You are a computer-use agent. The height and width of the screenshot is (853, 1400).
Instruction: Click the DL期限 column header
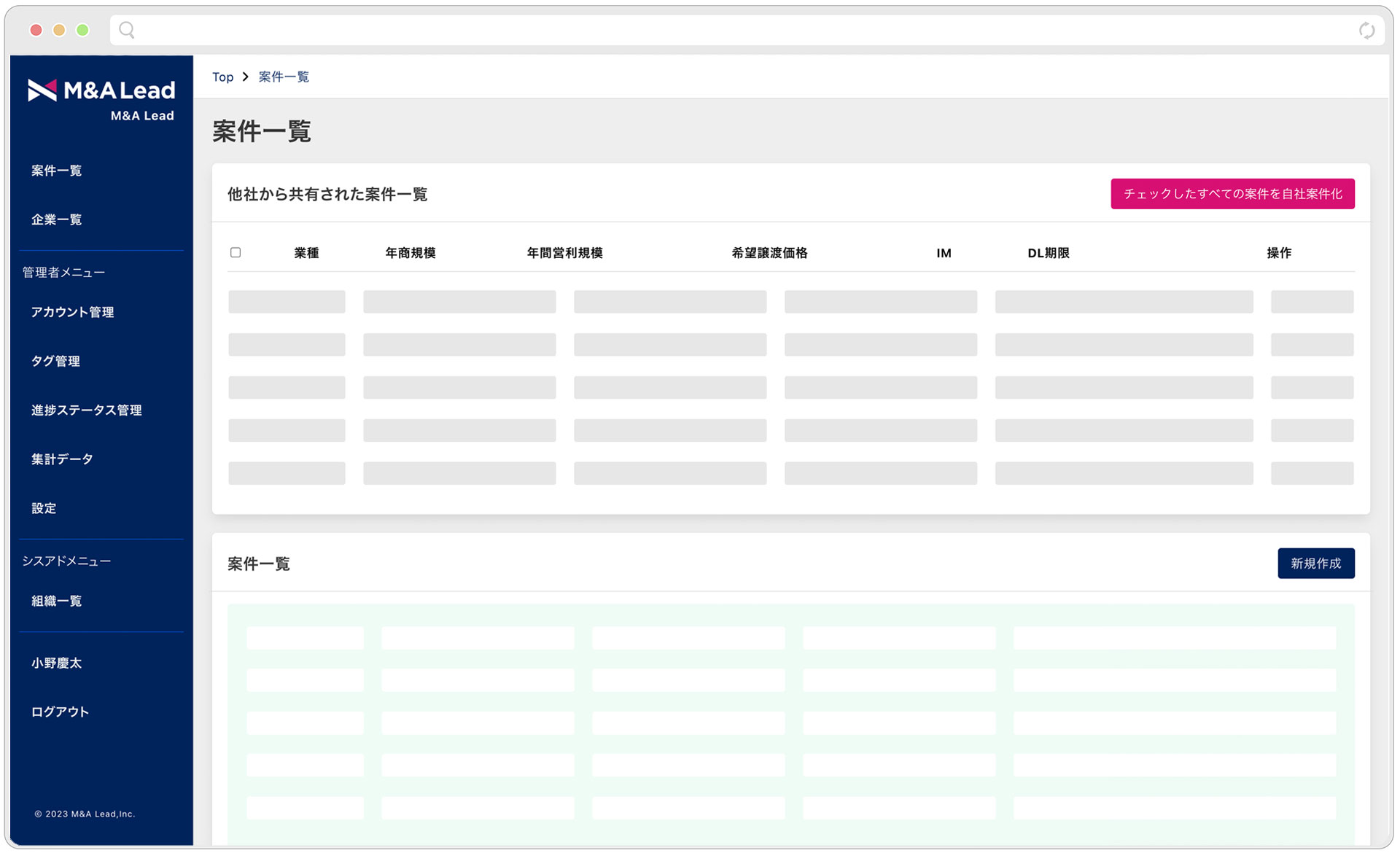tap(1048, 253)
